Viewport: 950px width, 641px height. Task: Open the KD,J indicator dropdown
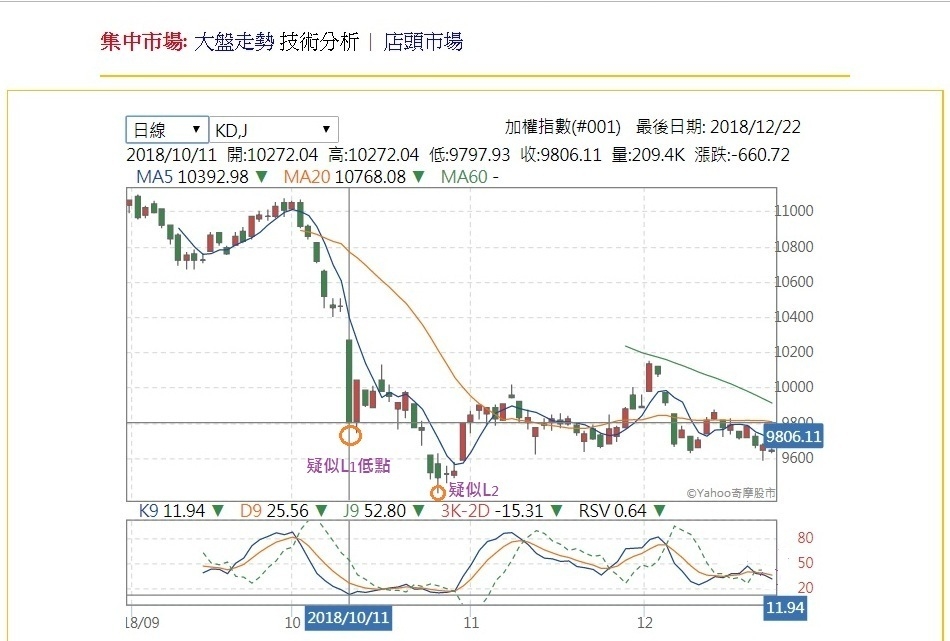coord(274,130)
